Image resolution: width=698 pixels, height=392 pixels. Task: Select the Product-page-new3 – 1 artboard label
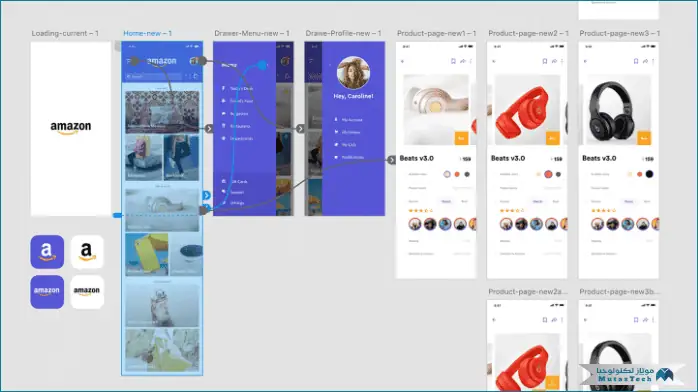(x=620, y=33)
